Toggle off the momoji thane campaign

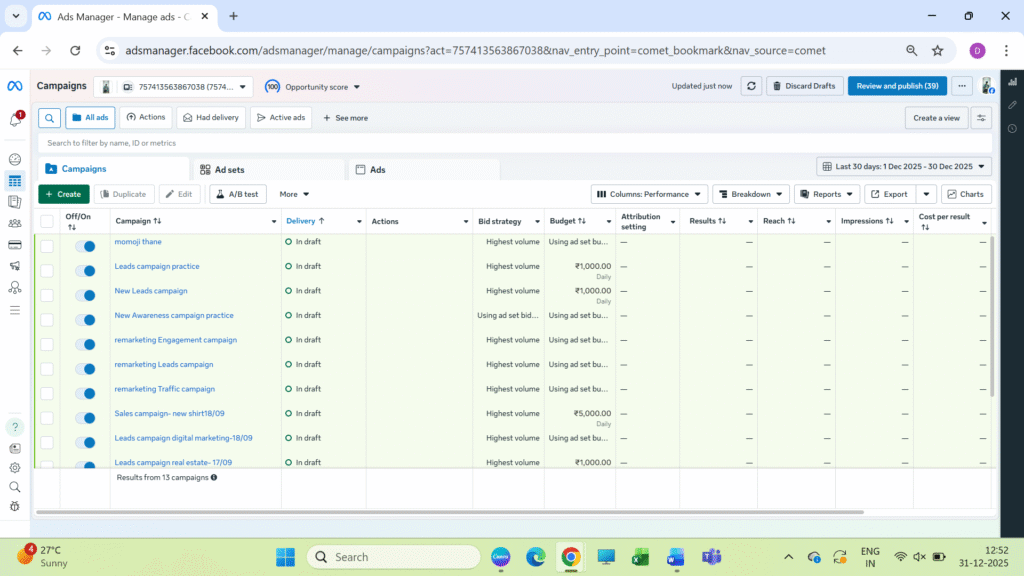(x=85, y=246)
